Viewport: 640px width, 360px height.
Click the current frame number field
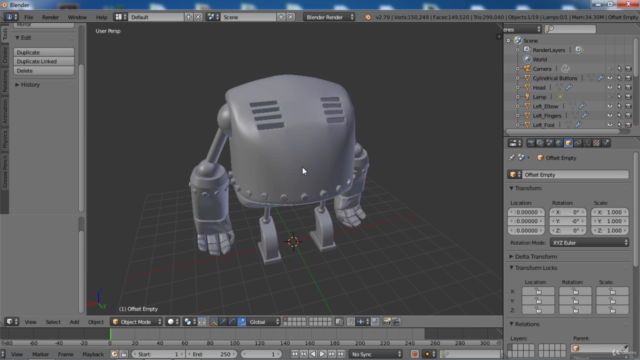point(261,354)
